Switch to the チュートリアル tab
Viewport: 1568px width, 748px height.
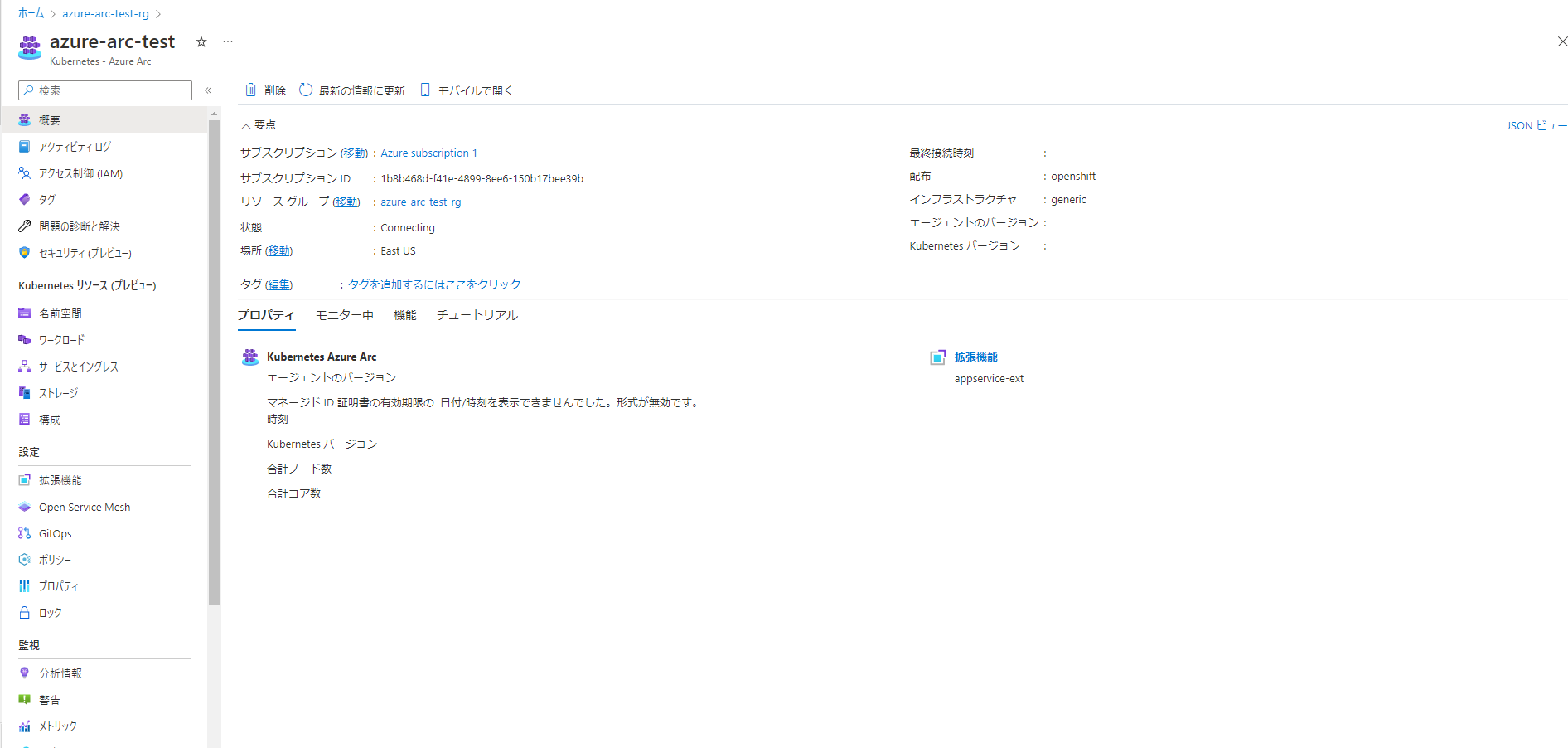click(477, 315)
